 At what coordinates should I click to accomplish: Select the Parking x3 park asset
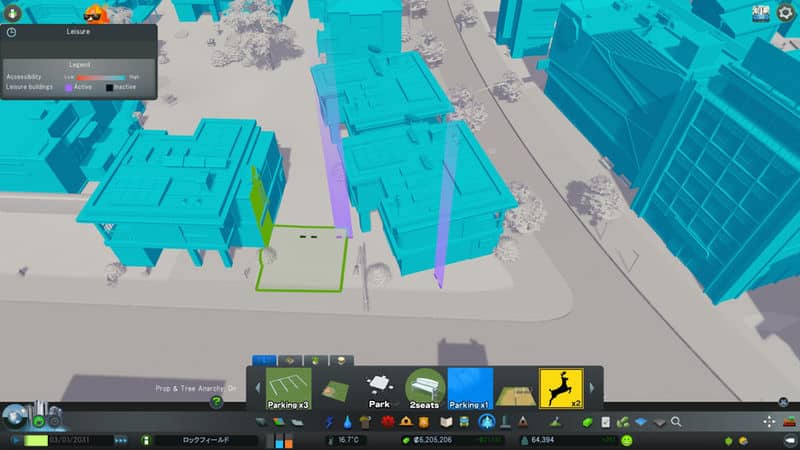[288, 387]
